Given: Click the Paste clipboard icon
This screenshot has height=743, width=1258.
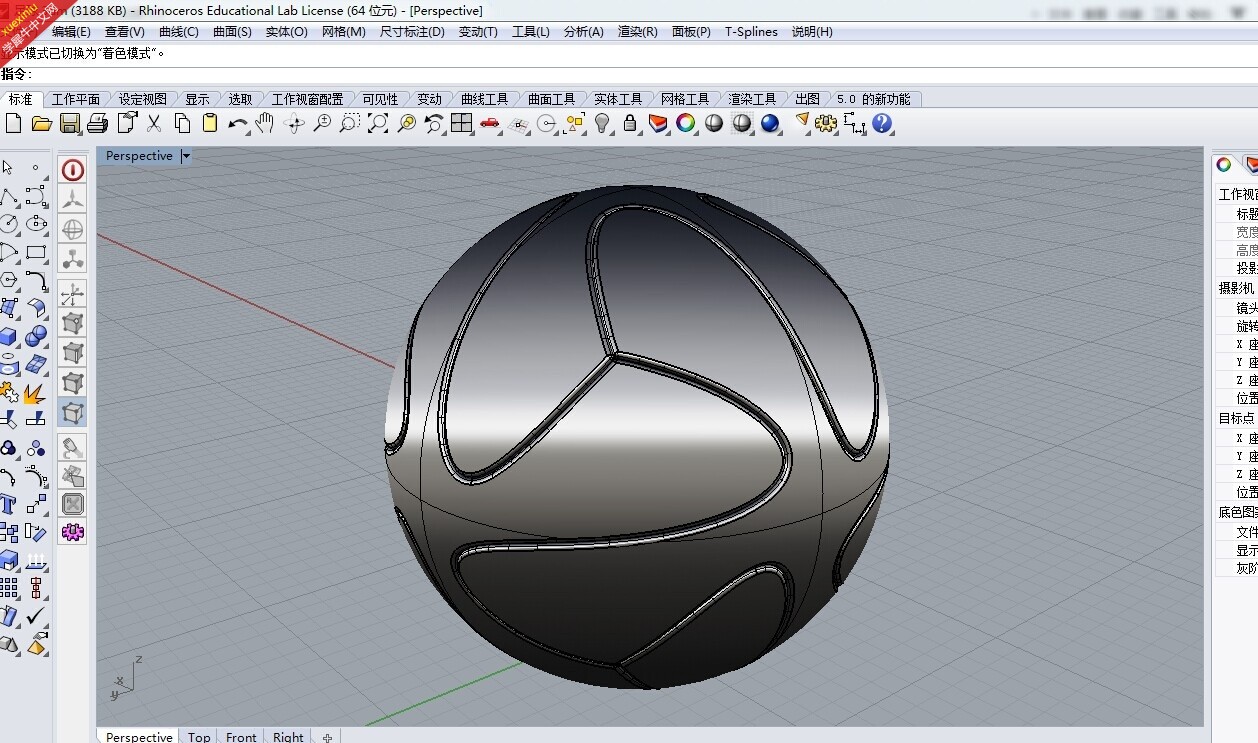Looking at the screenshot, I should [210, 123].
